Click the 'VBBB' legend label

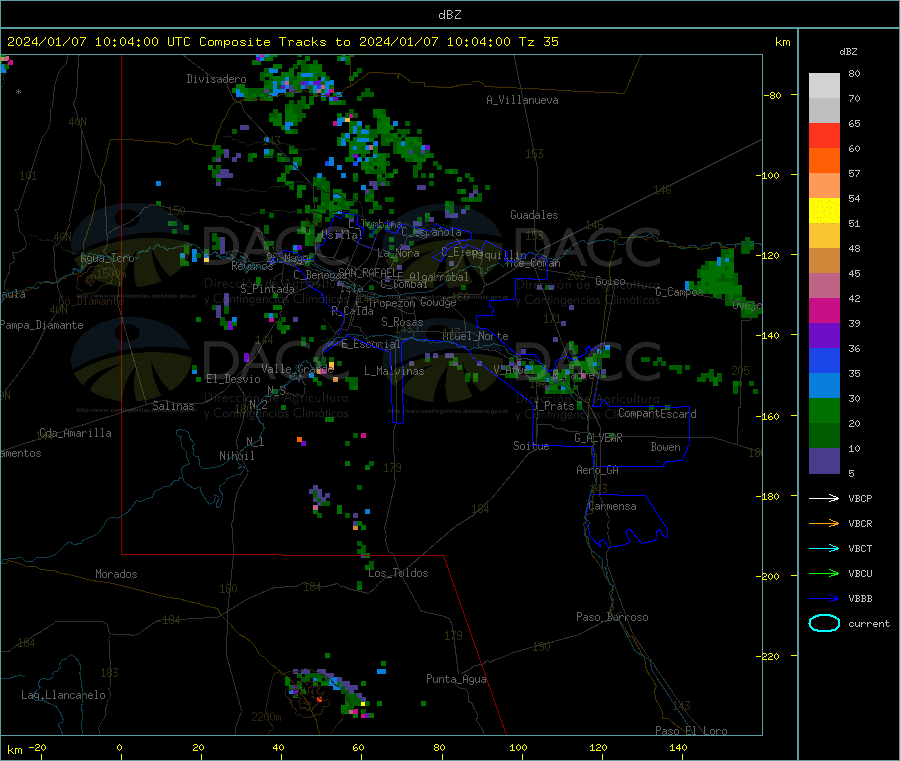(860, 599)
